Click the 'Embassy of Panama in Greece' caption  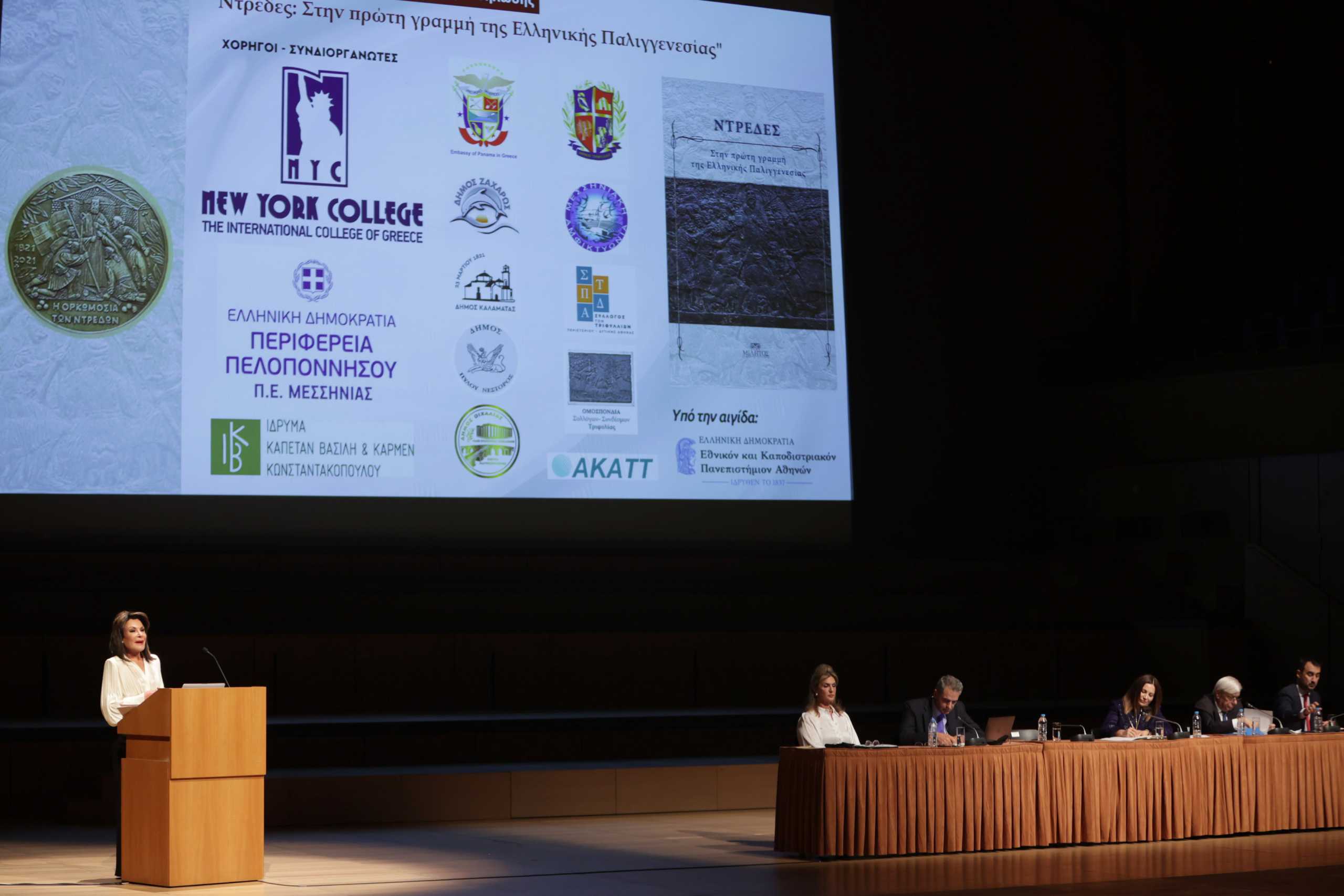tap(484, 155)
